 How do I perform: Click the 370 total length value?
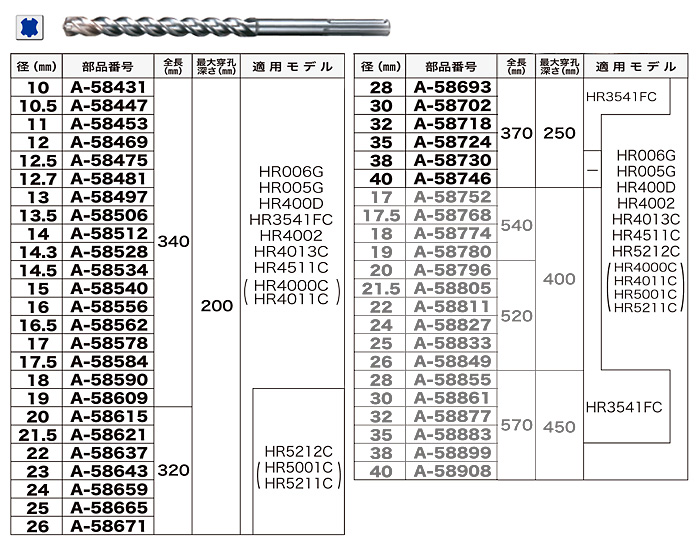(517, 133)
